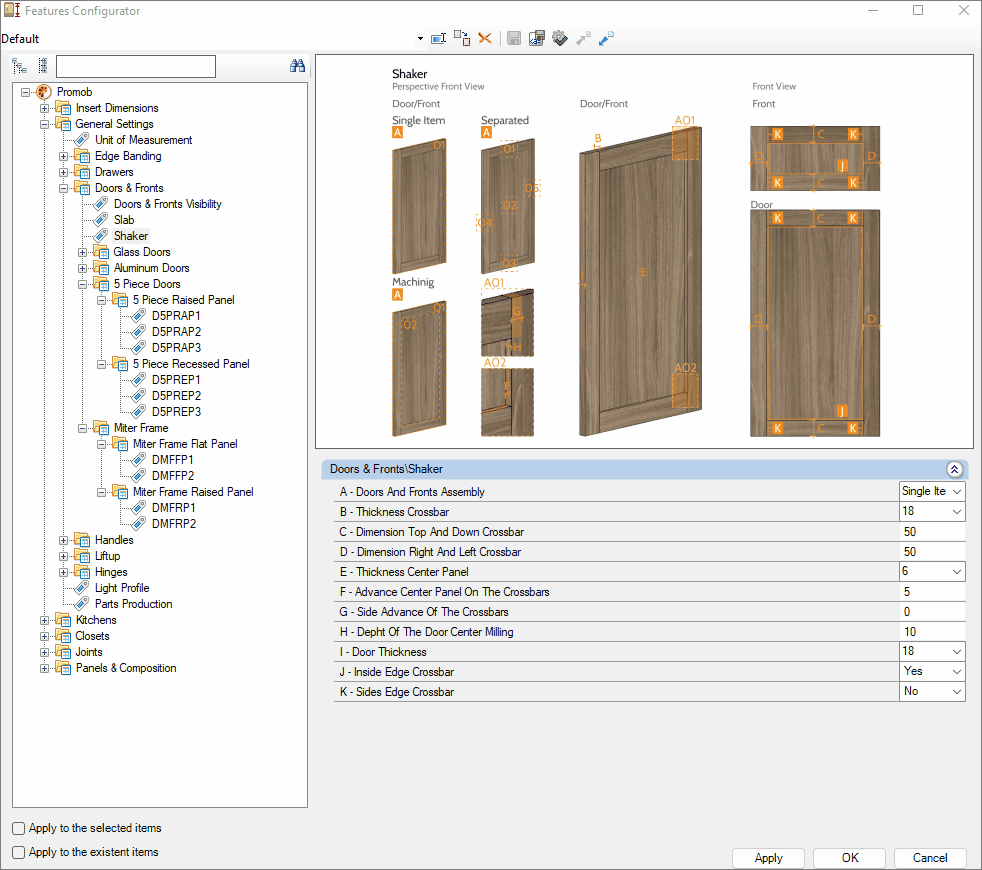Collapse the General Settings node

[44, 124]
